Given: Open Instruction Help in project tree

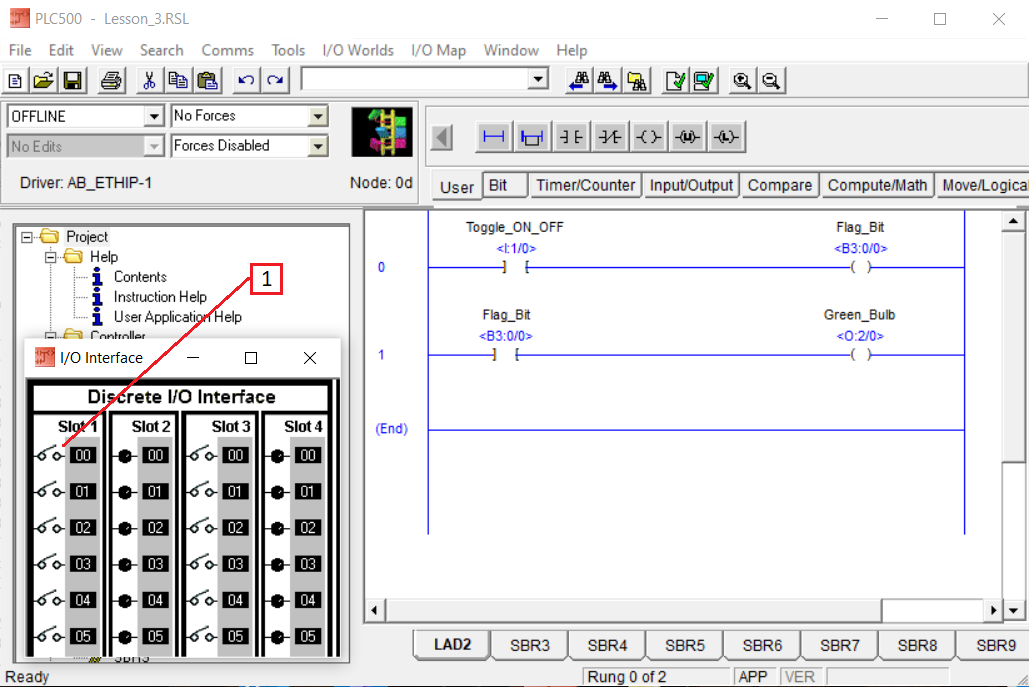Looking at the screenshot, I should (160, 297).
